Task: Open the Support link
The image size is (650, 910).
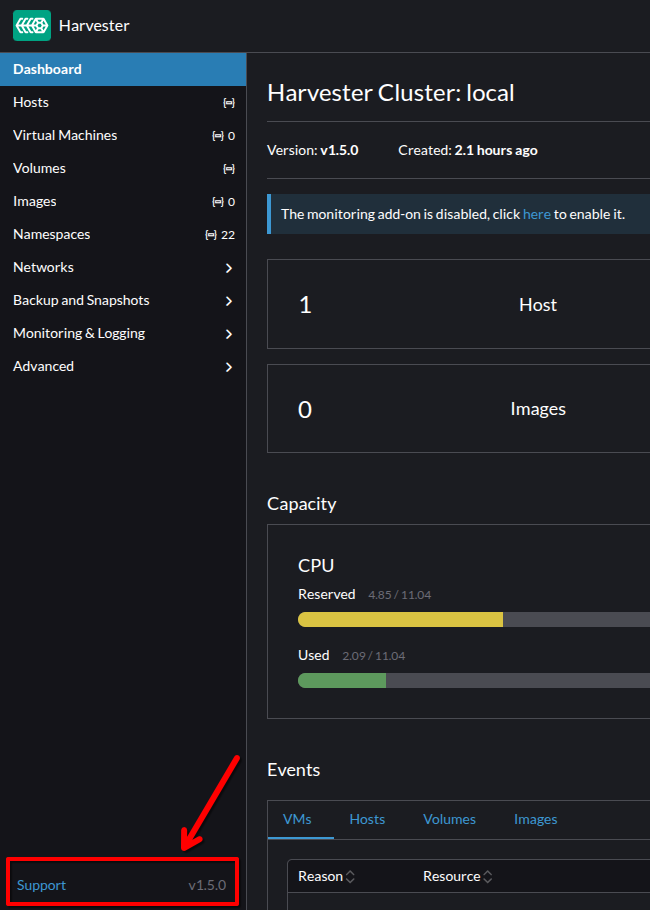Action: coord(41,885)
